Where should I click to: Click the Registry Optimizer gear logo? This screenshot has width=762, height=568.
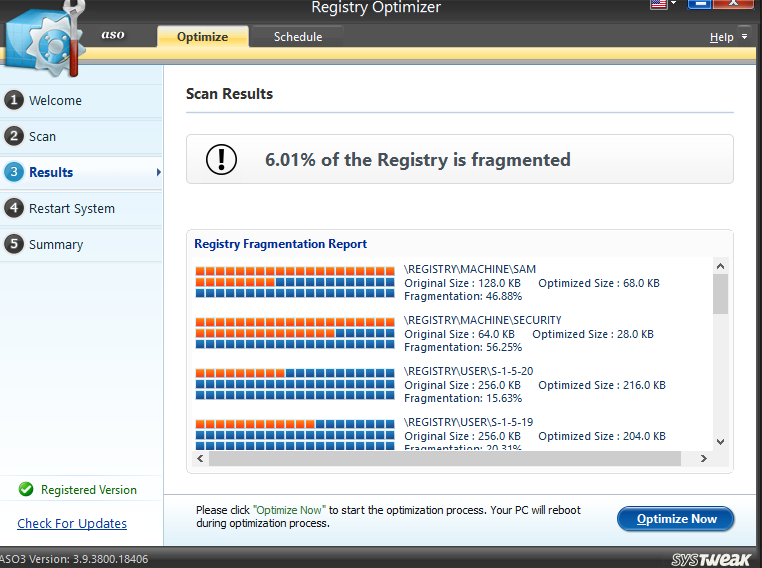point(46,41)
